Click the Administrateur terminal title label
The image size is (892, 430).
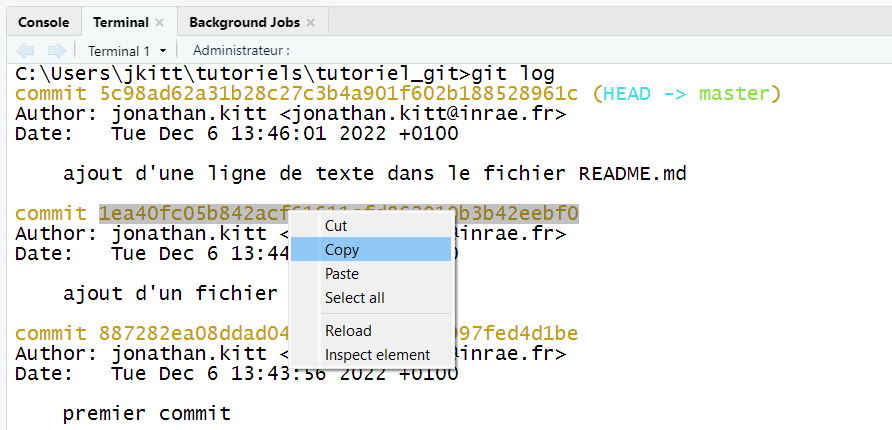(x=241, y=50)
